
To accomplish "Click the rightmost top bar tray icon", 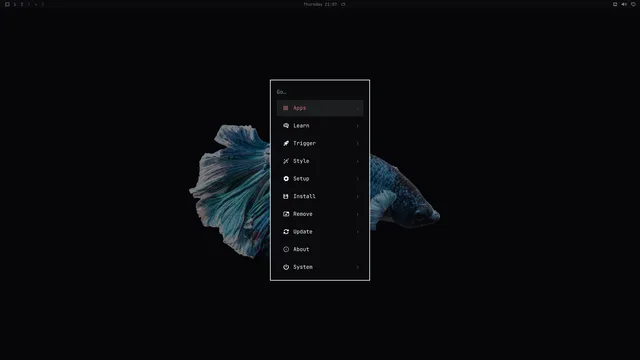I will coord(633,4).
